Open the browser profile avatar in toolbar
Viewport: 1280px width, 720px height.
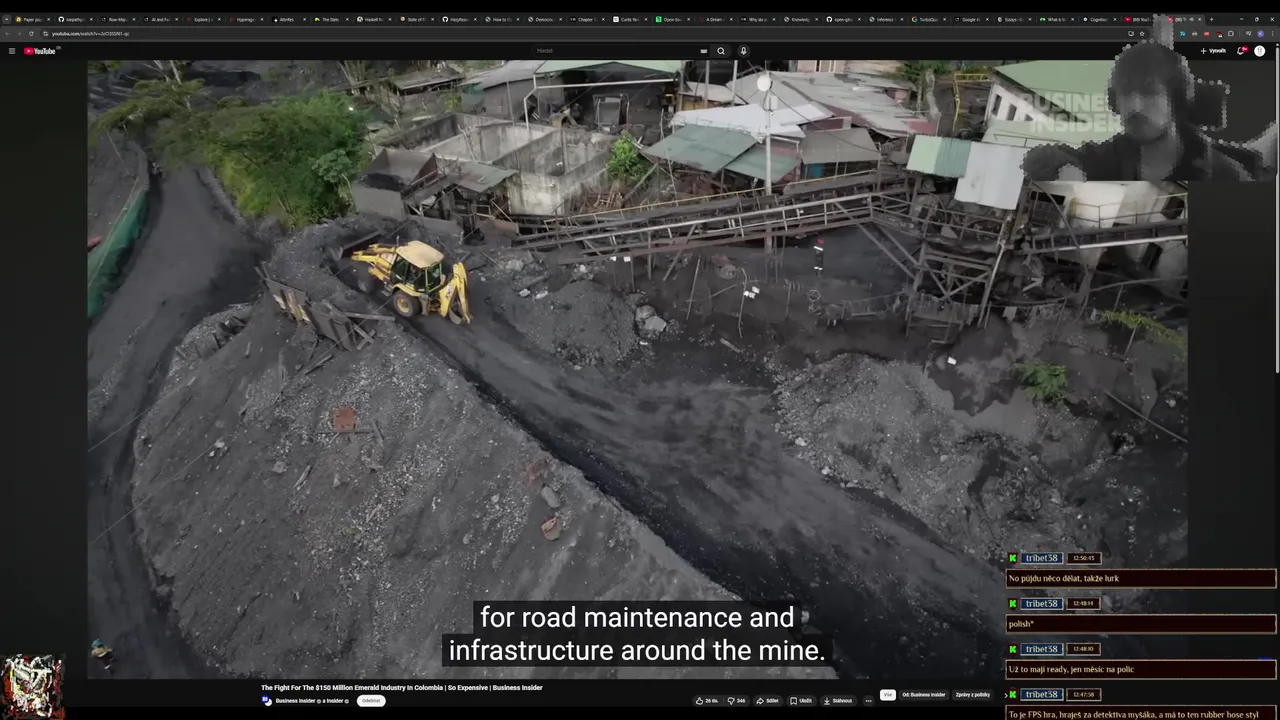pos(1260,33)
